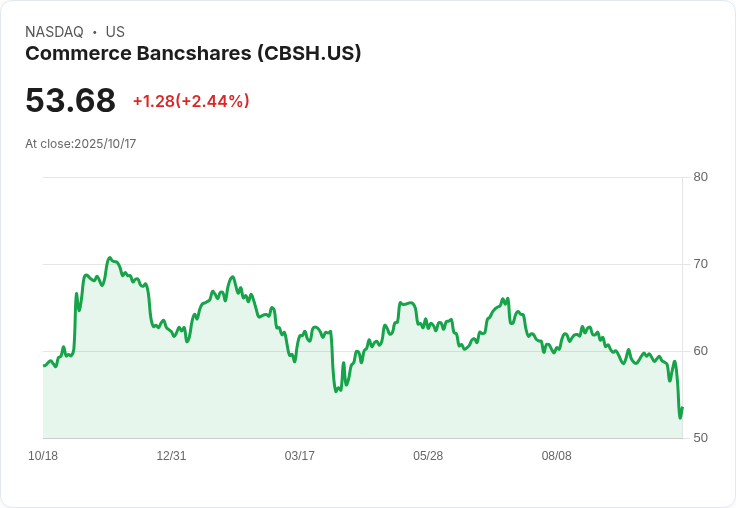The height and width of the screenshot is (508, 736).
Task: Select the 08/08 date on x-axis
Action: 557,456
